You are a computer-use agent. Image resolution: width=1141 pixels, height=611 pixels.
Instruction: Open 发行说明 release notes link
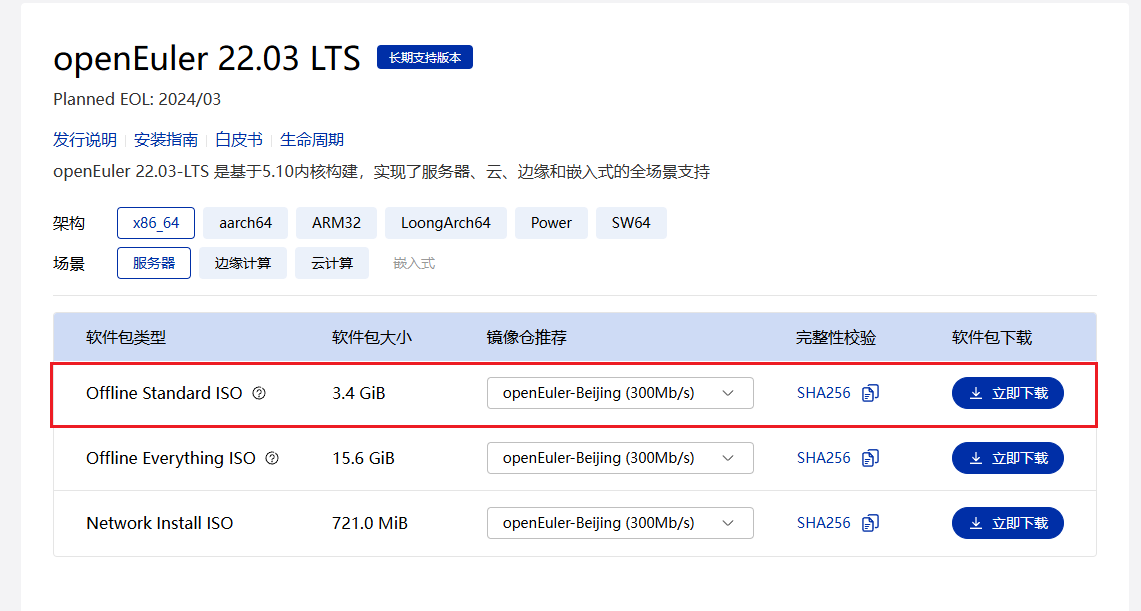(x=85, y=140)
